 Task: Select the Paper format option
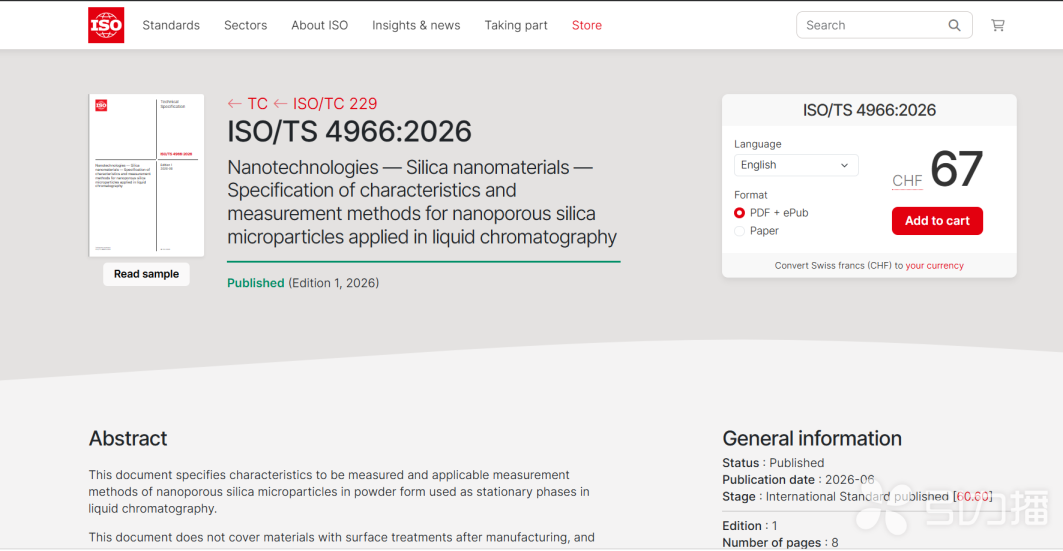pyautogui.click(x=740, y=231)
